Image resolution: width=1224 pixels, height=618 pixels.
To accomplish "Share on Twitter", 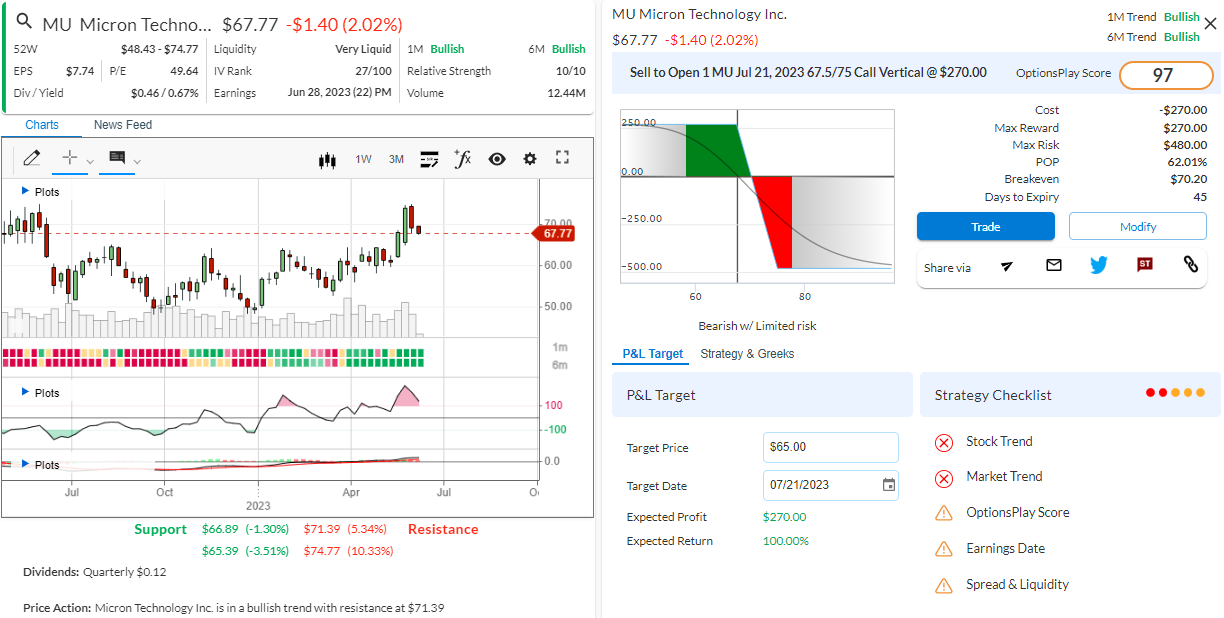I will (1099, 265).
